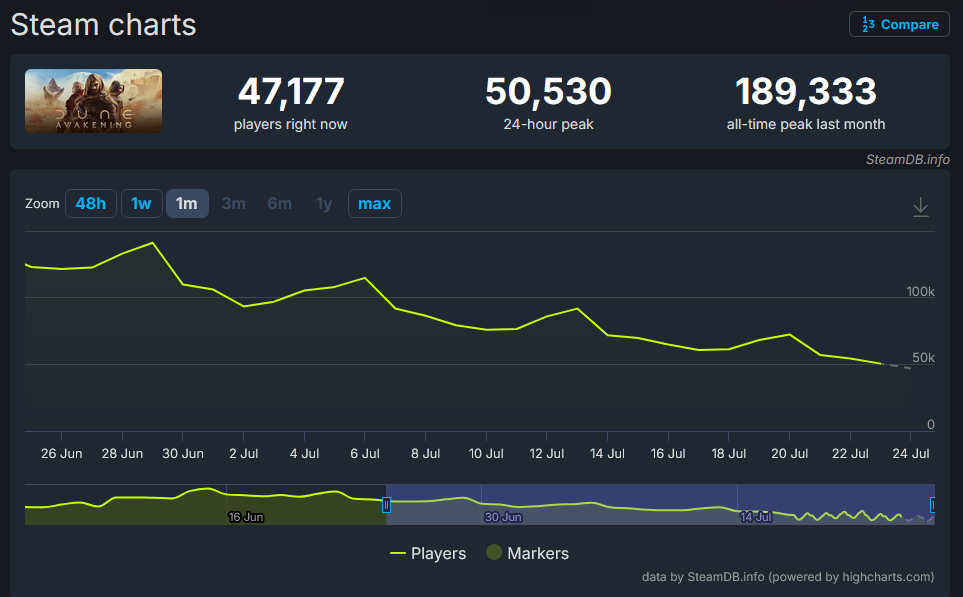The image size is (963, 597).
Task: Click the selected range in the navigator
Action: (660, 504)
